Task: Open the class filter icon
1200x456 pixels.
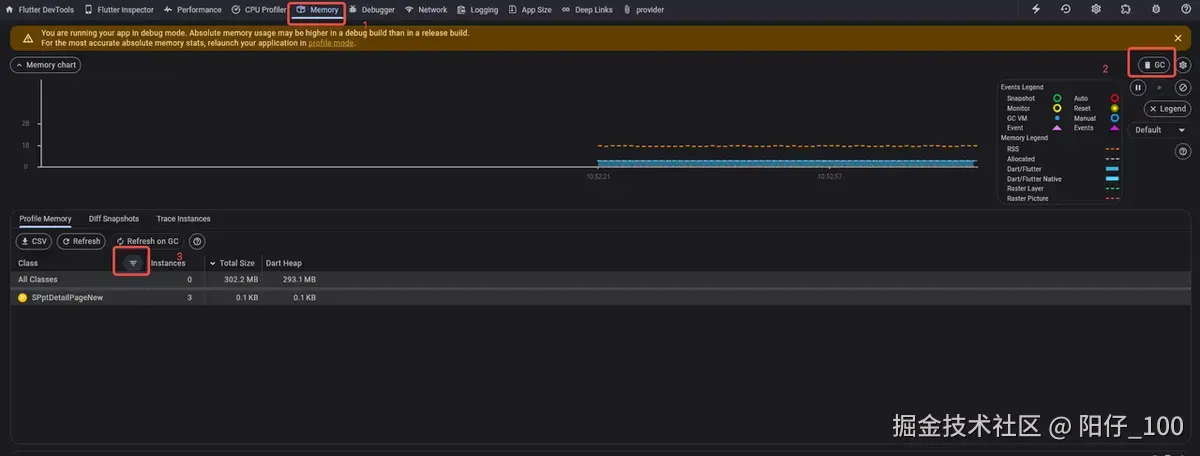Action: [x=133, y=263]
